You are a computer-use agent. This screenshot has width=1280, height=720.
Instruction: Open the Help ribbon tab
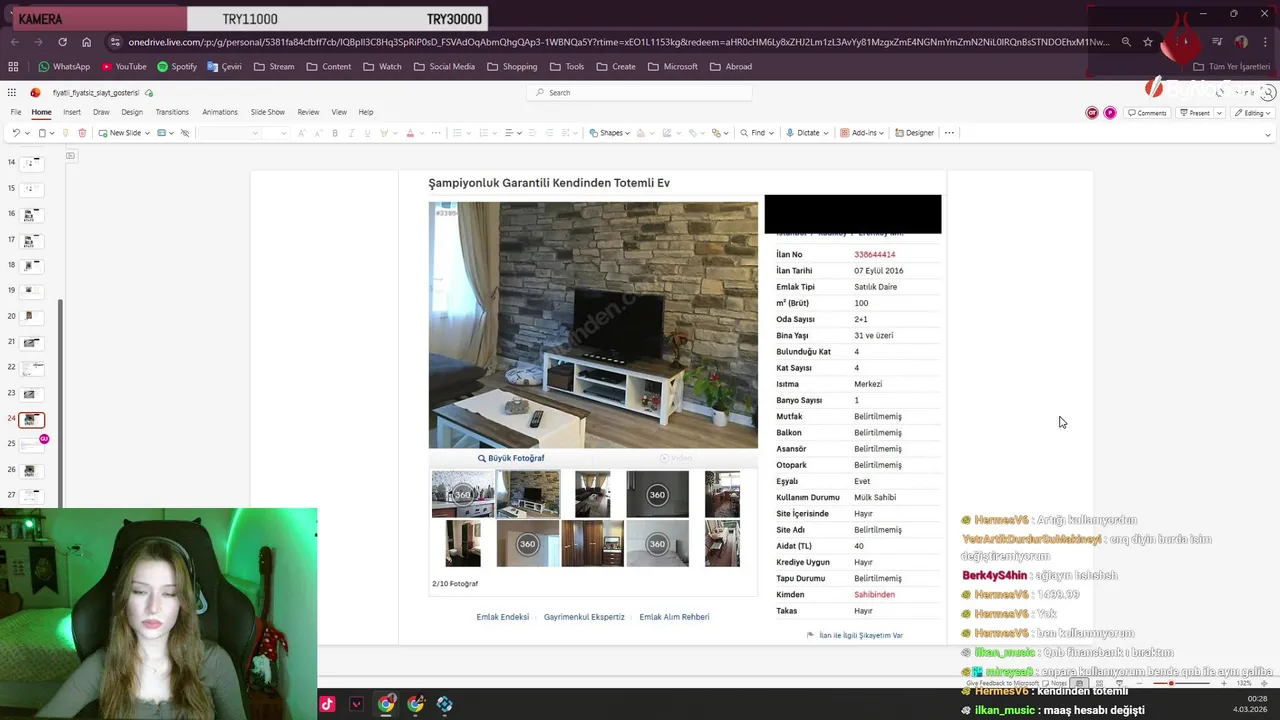click(x=366, y=112)
